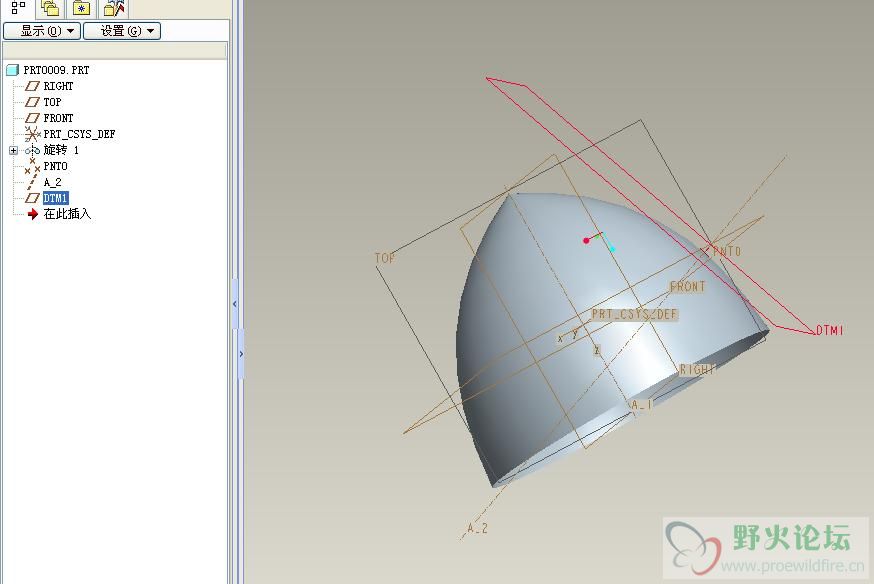874x584 pixels.
Task: Click the plane icon beside DTM1
Action: [32, 198]
